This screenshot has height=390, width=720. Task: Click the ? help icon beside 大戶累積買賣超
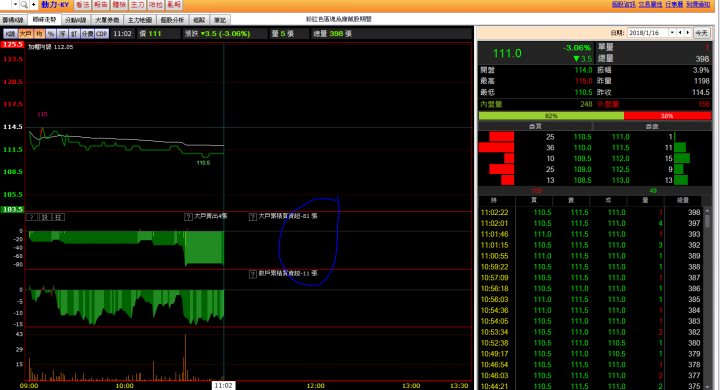253,217
